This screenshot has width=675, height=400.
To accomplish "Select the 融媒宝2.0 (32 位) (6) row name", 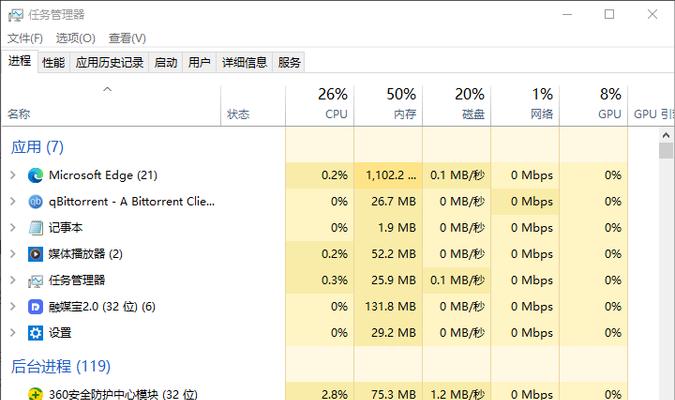I will [102, 307].
